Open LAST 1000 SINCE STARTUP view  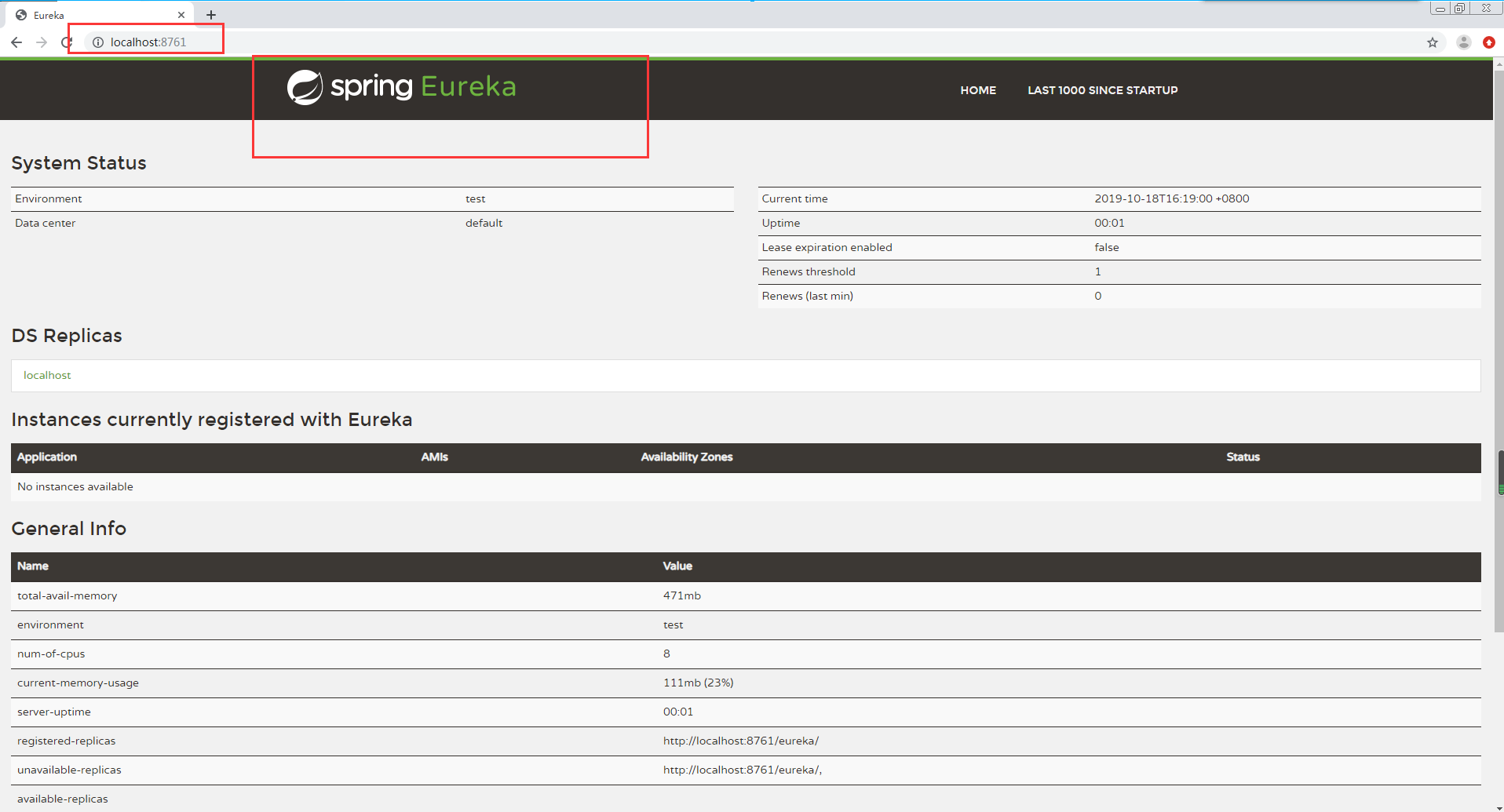(x=1102, y=89)
